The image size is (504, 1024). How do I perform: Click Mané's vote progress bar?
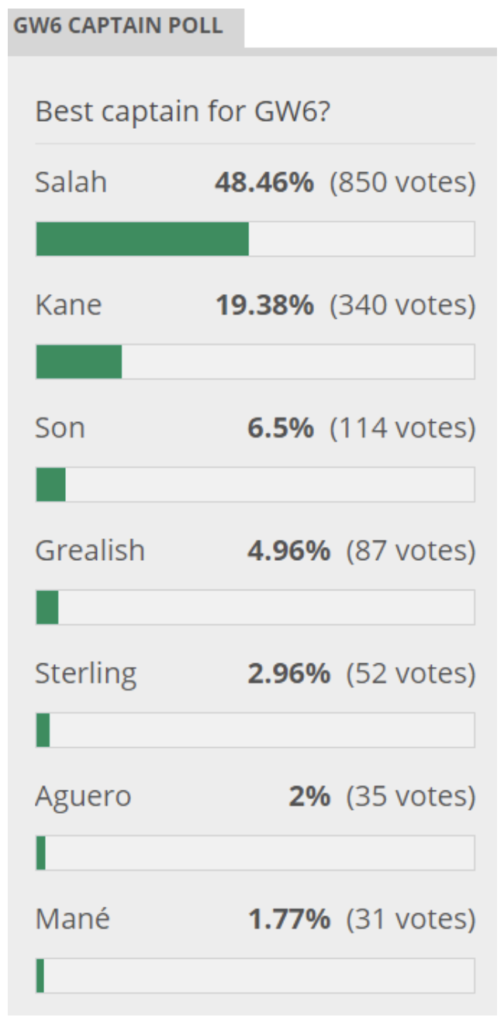(x=255, y=975)
